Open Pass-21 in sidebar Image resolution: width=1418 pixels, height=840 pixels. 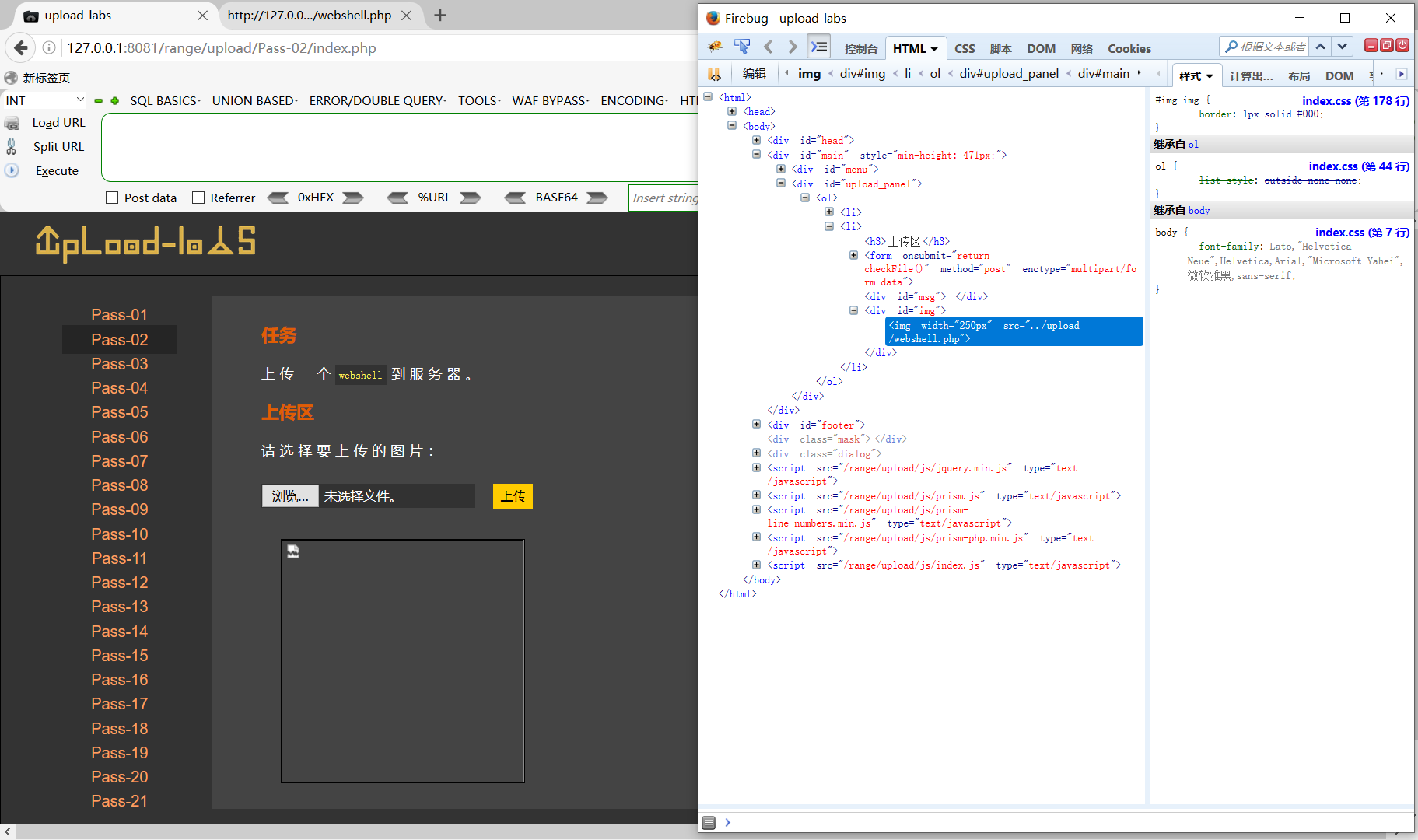pos(119,801)
